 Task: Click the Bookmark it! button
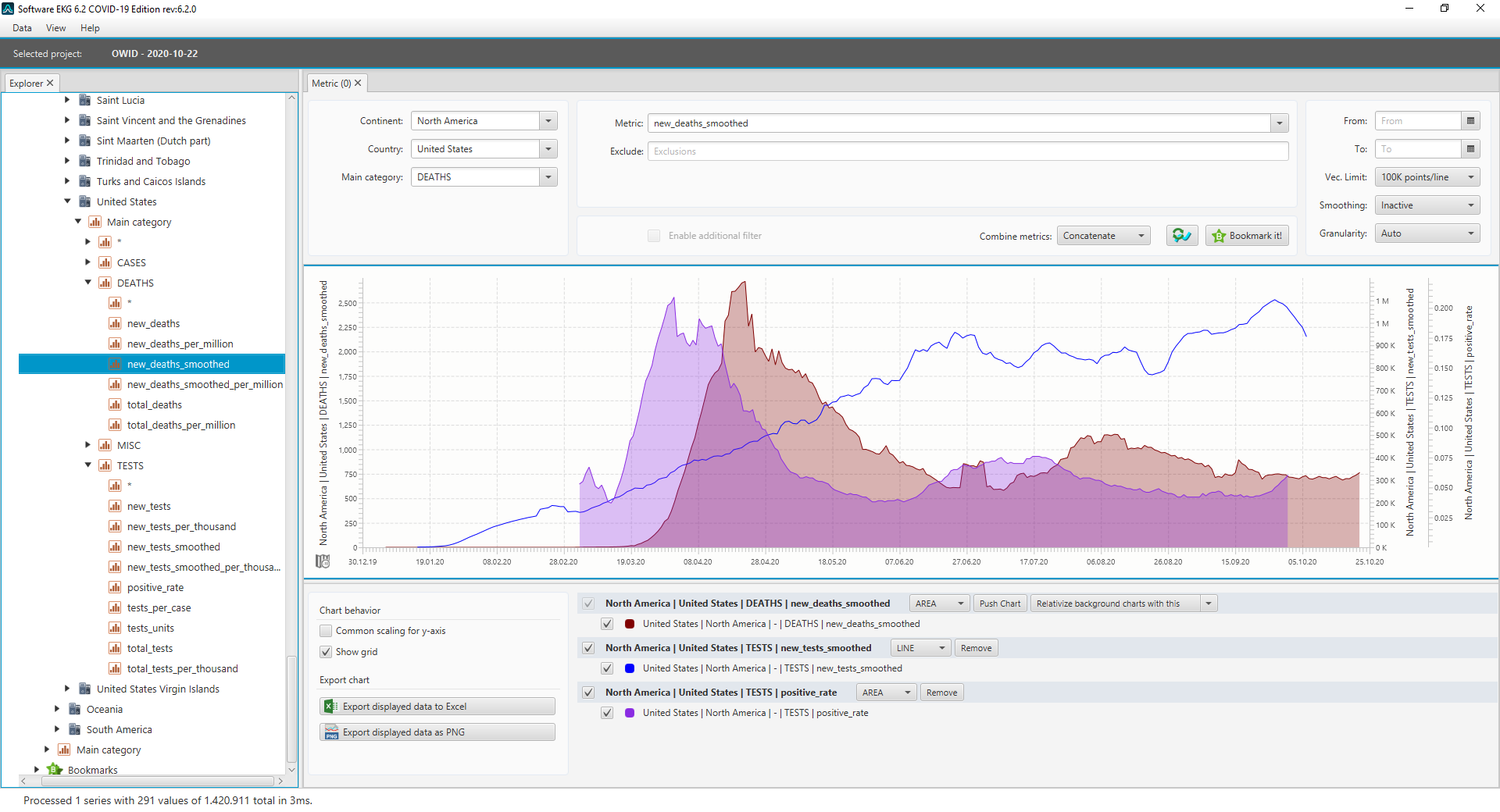click(x=1247, y=236)
